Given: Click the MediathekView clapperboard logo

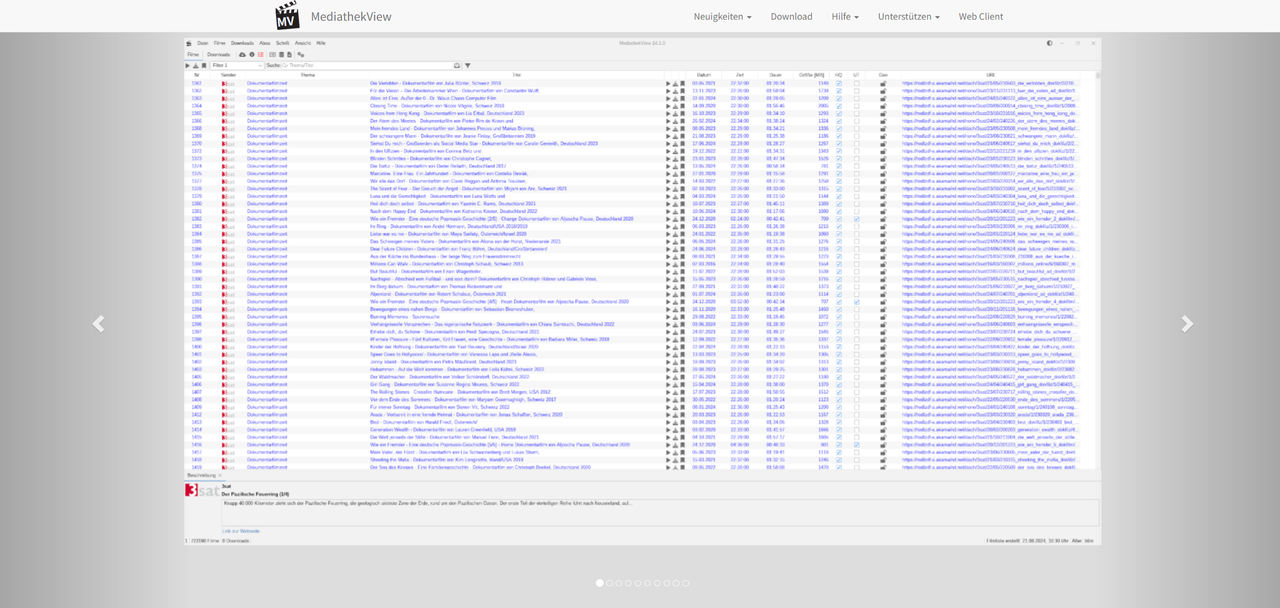Looking at the screenshot, I should [287, 16].
